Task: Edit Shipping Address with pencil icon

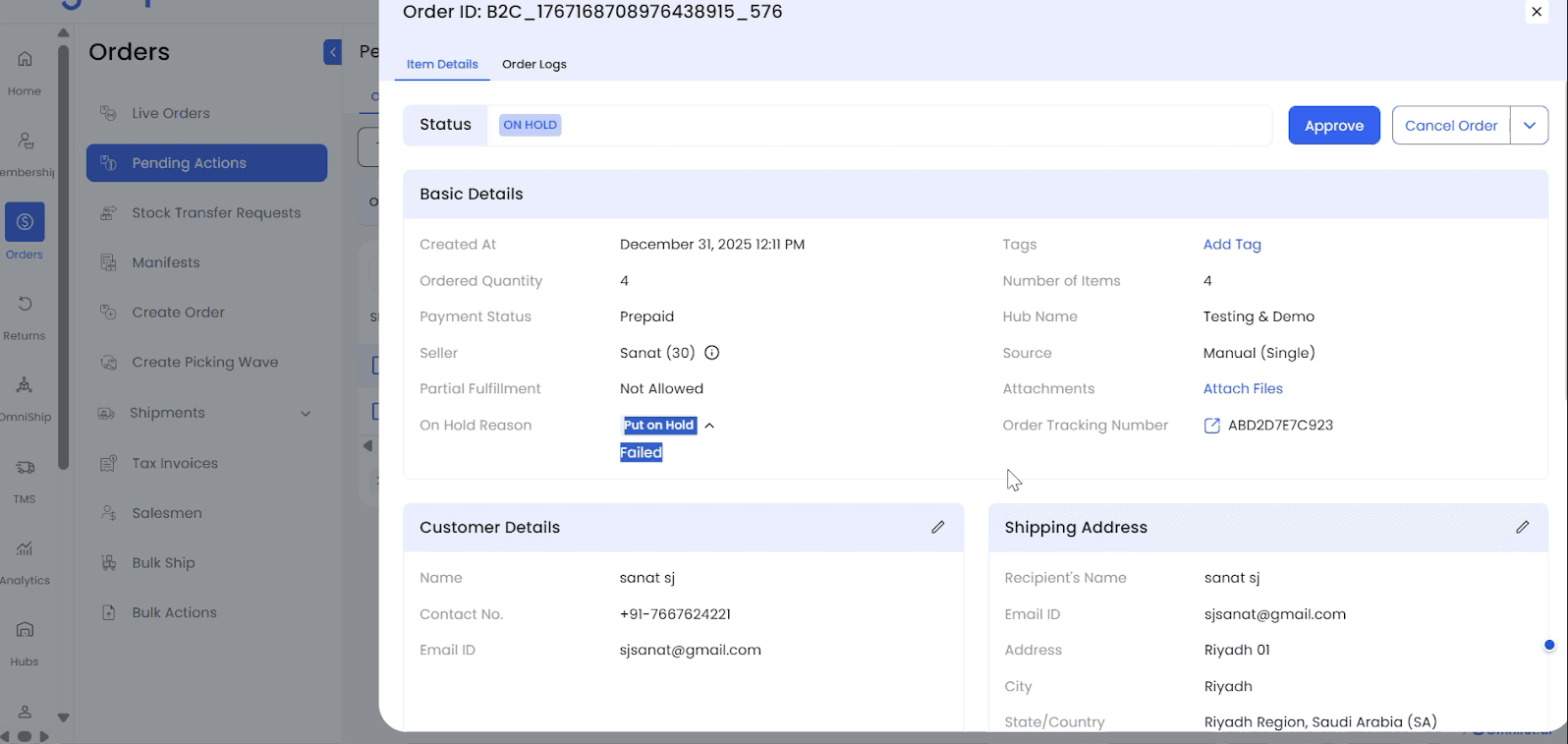Action: pyautogui.click(x=1522, y=528)
